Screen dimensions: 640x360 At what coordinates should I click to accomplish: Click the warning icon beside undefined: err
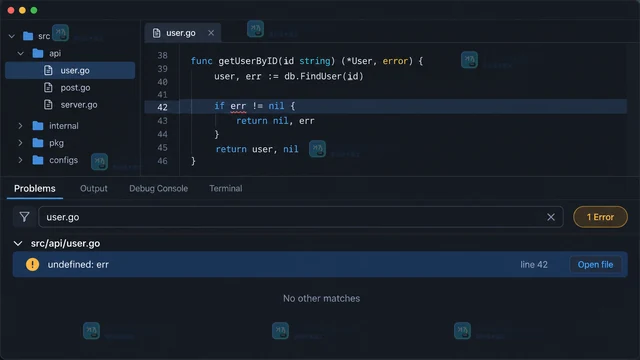[33, 264]
